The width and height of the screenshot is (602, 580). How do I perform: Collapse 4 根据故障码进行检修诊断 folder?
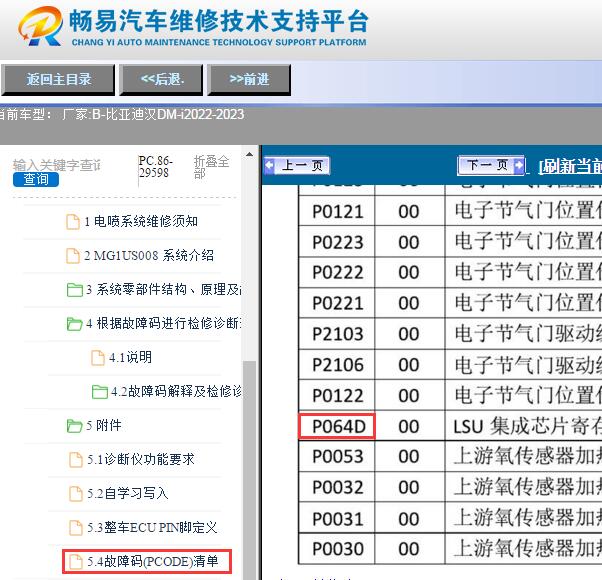click(x=164, y=324)
